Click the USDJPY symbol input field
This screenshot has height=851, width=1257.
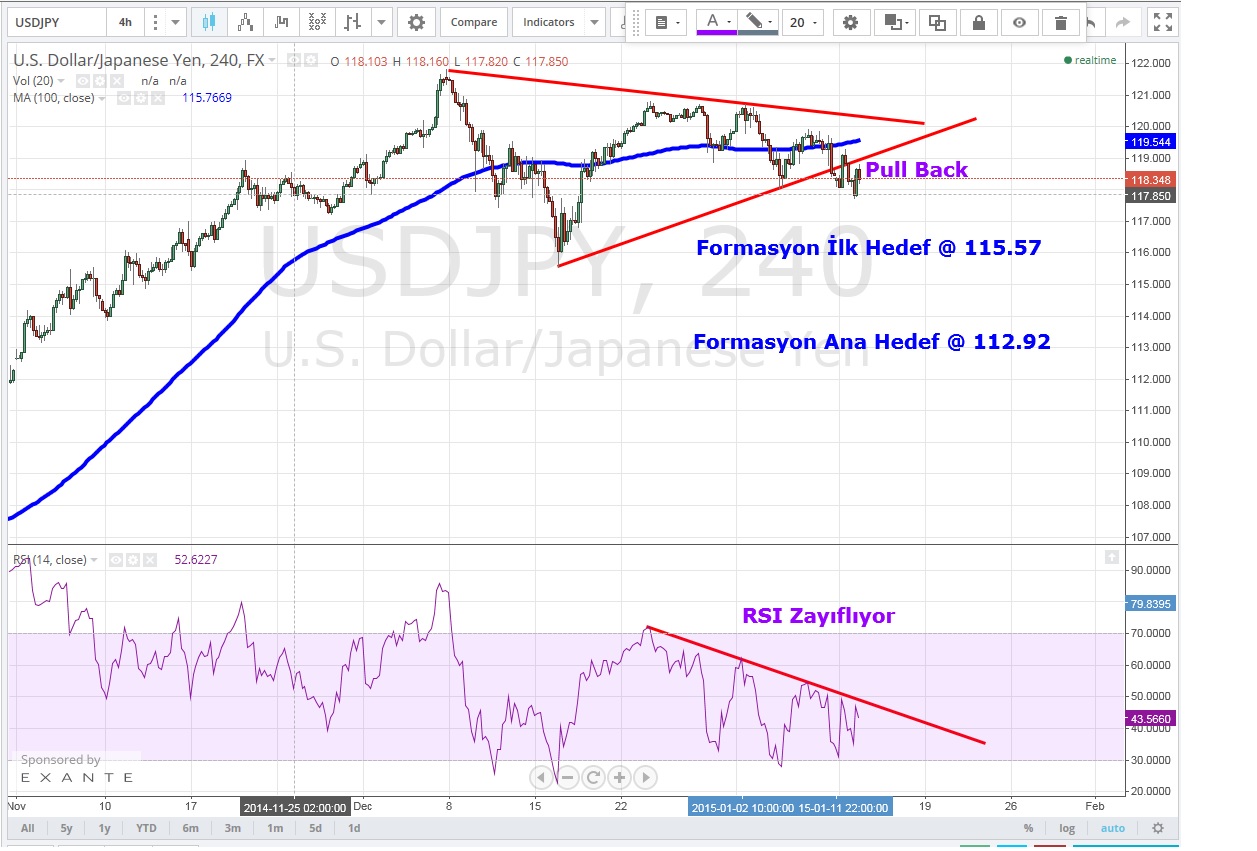tap(55, 22)
